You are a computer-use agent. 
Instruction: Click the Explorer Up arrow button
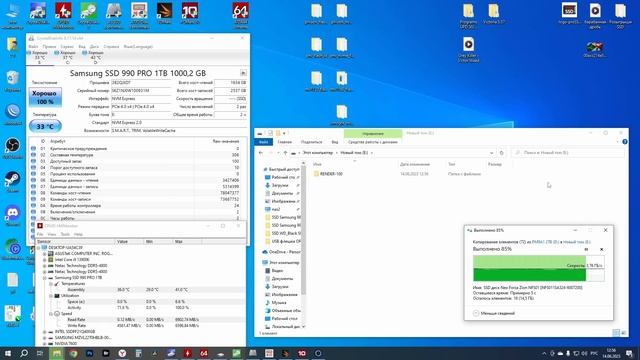[x=285, y=153]
